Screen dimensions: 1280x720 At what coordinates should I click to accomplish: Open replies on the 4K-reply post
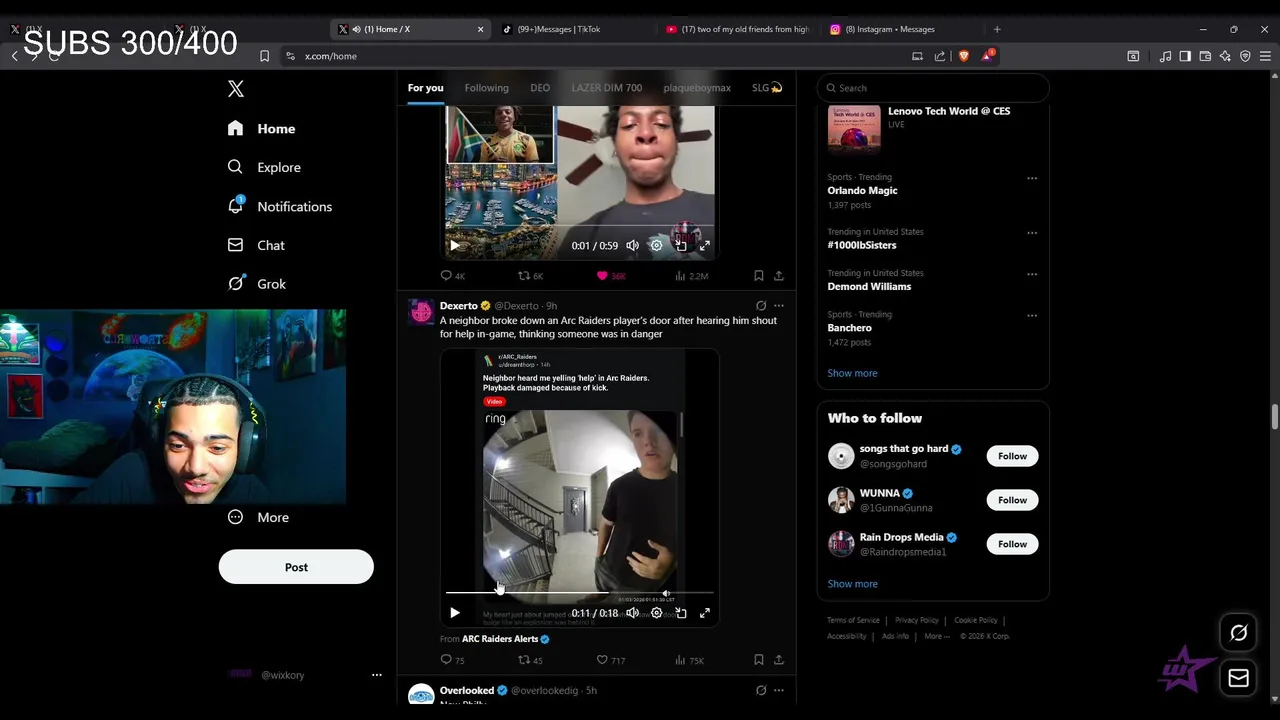(x=452, y=276)
